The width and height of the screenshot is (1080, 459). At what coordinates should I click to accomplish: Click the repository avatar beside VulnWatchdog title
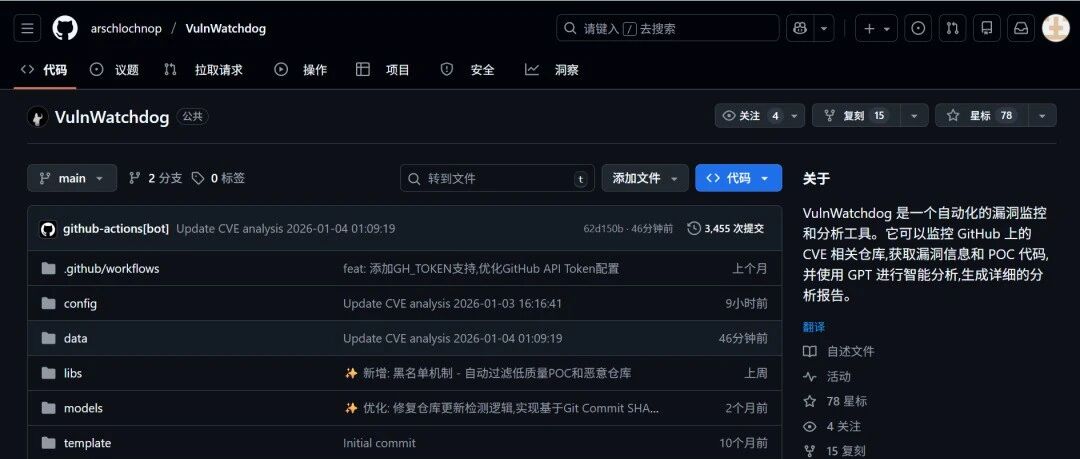[x=38, y=117]
